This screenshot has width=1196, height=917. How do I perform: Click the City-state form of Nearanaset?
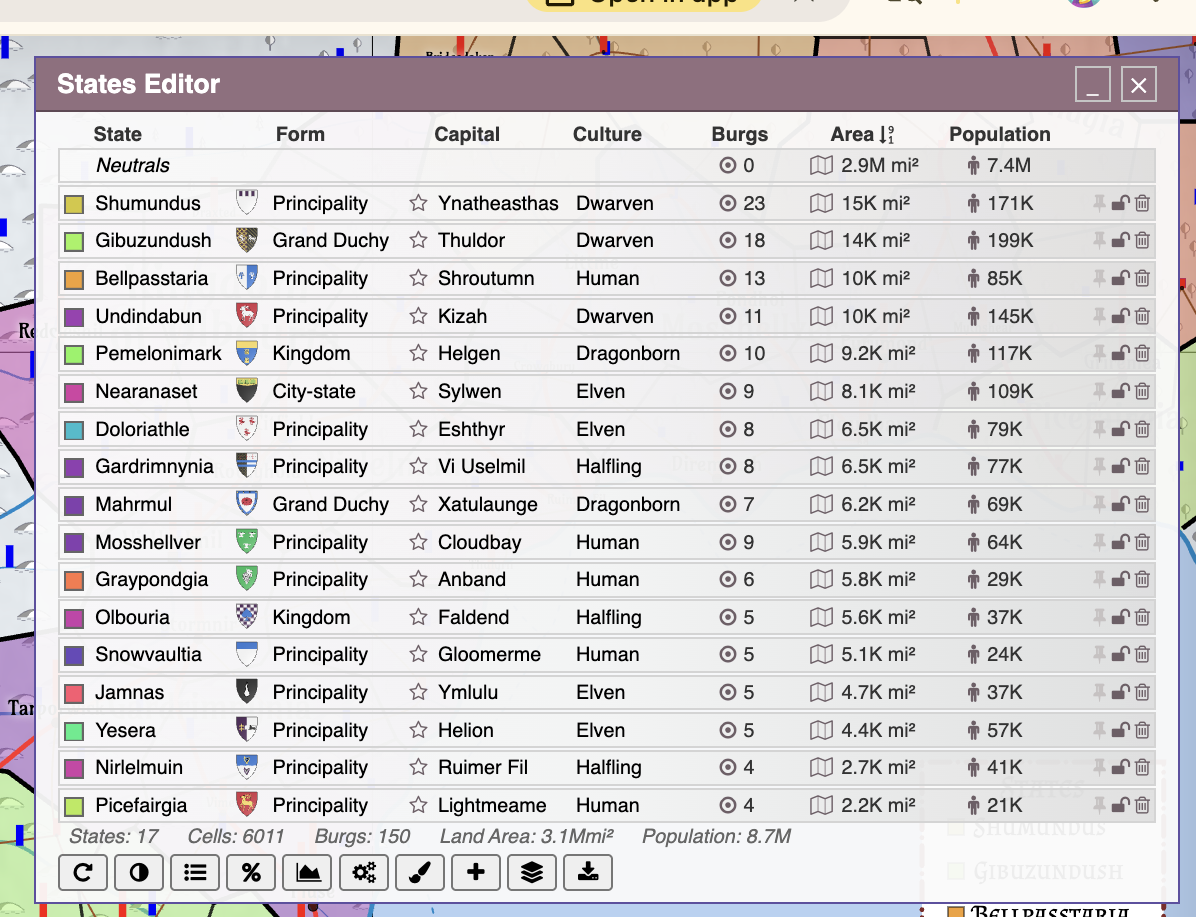[313, 391]
